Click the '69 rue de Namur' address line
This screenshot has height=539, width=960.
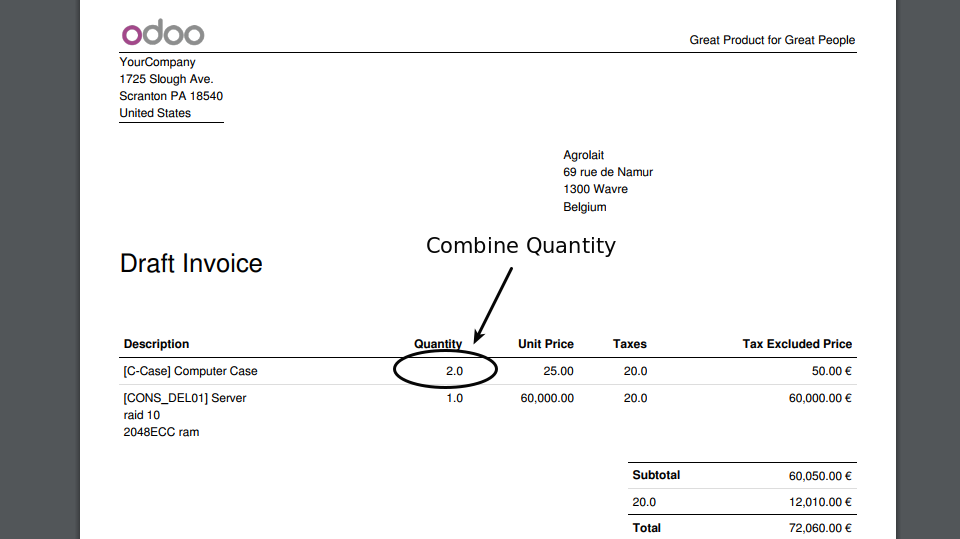click(608, 172)
